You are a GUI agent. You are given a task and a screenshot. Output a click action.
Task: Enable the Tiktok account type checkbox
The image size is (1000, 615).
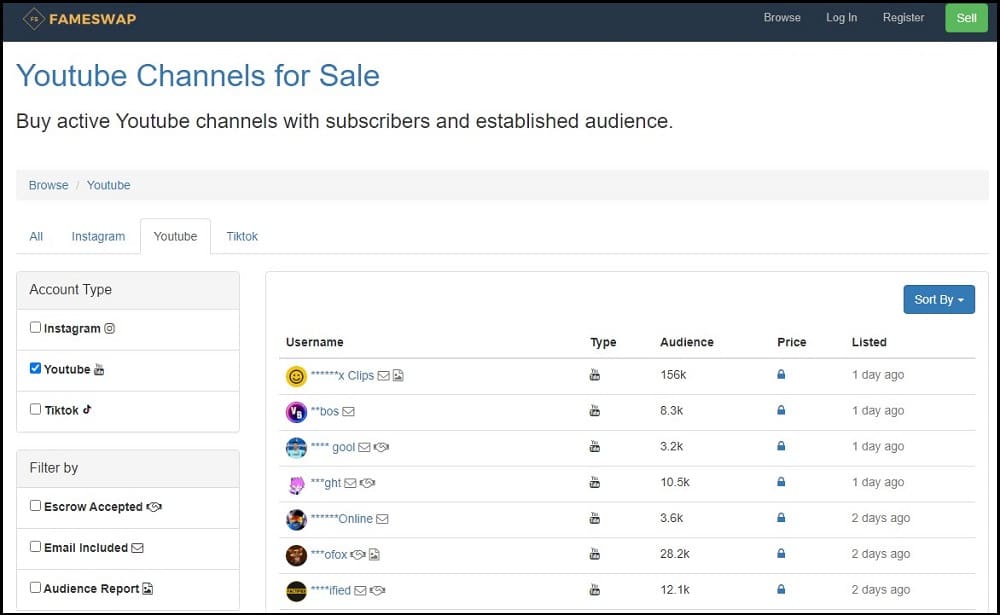tap(35, 409)
